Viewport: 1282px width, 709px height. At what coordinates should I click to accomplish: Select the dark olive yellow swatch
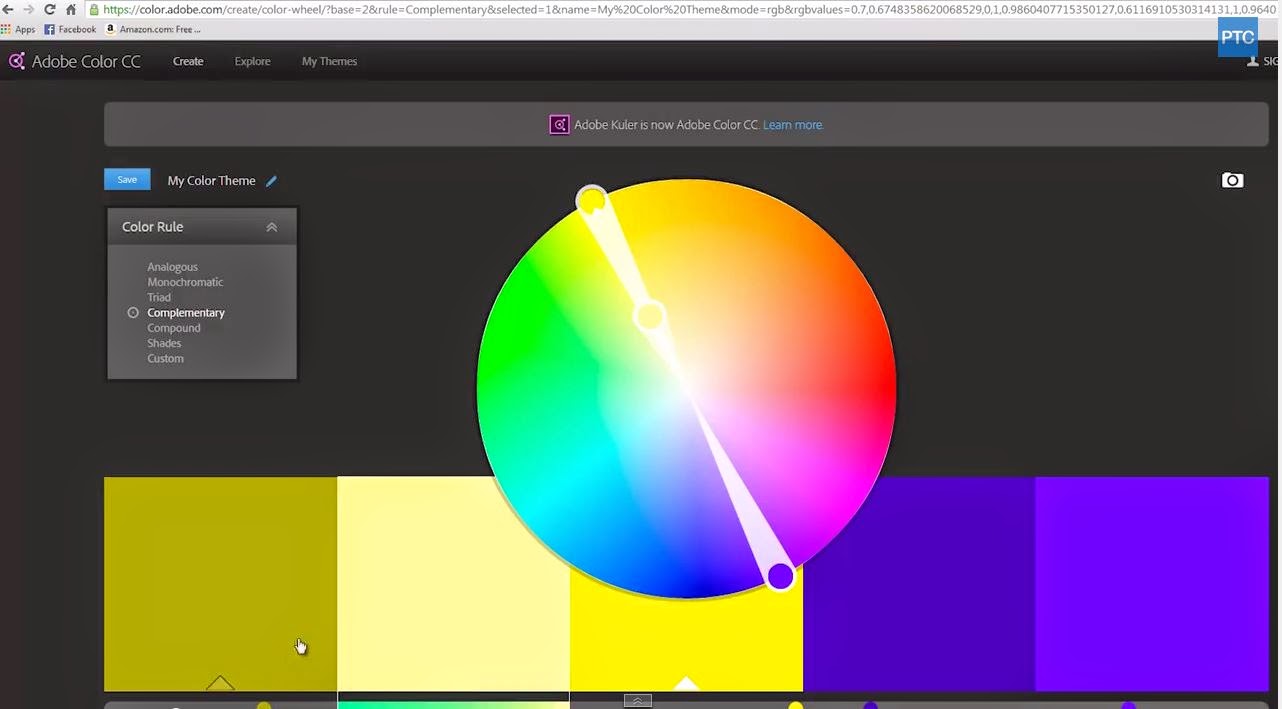[220, 584]
